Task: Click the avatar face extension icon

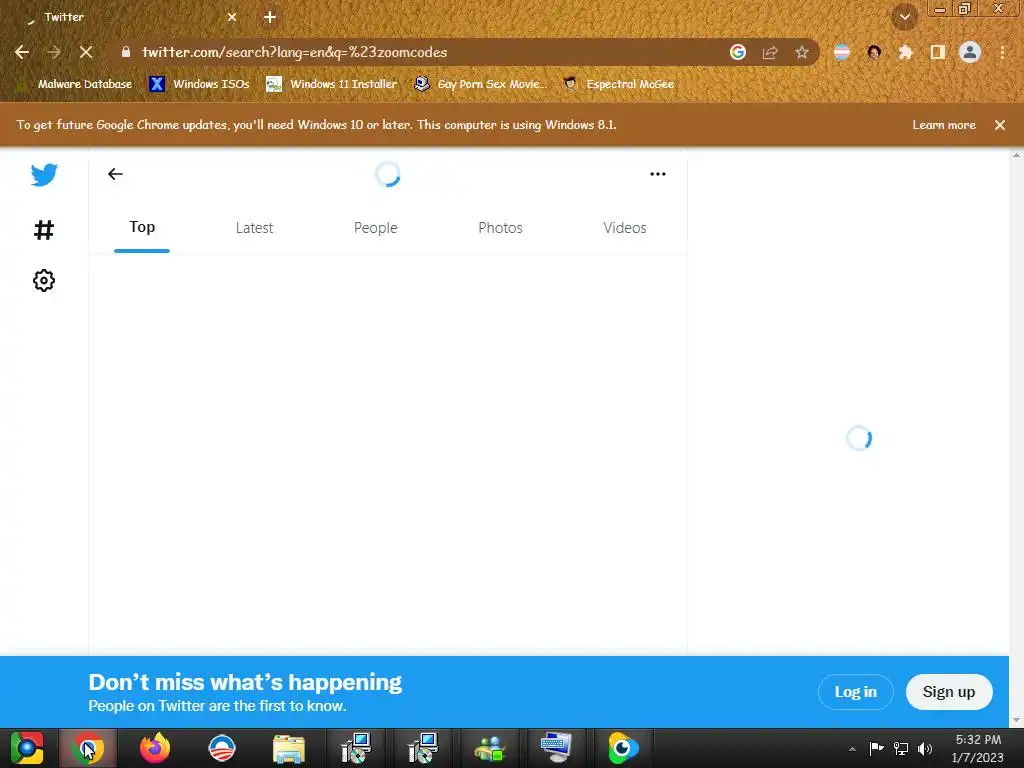Action: pyautogui.click(x=874, y=52)
